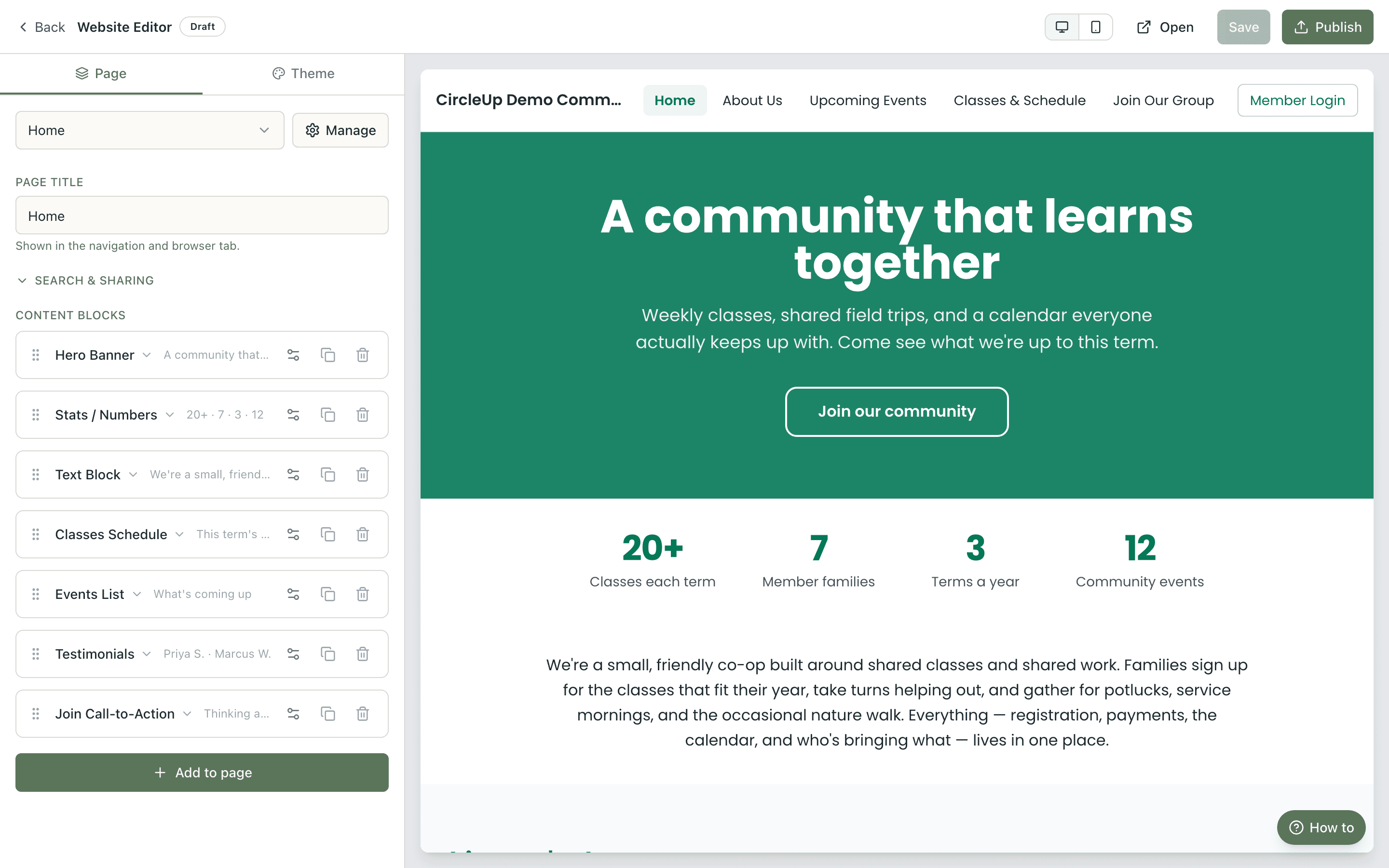Expand the Stats / Numbers block chevron

pos(170,415)
